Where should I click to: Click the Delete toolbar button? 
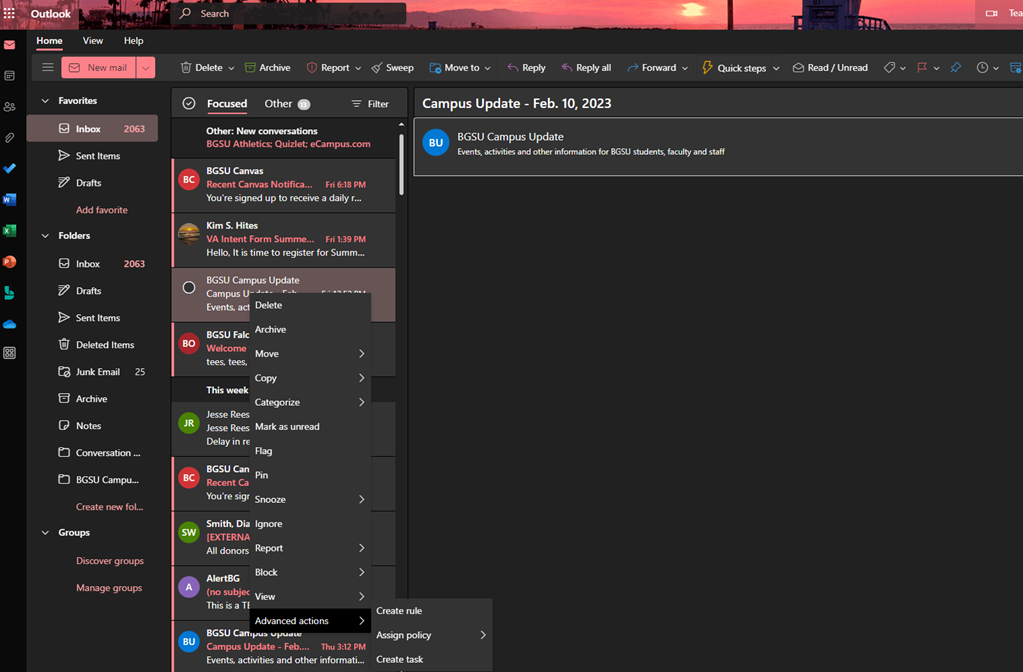(202, 68)
